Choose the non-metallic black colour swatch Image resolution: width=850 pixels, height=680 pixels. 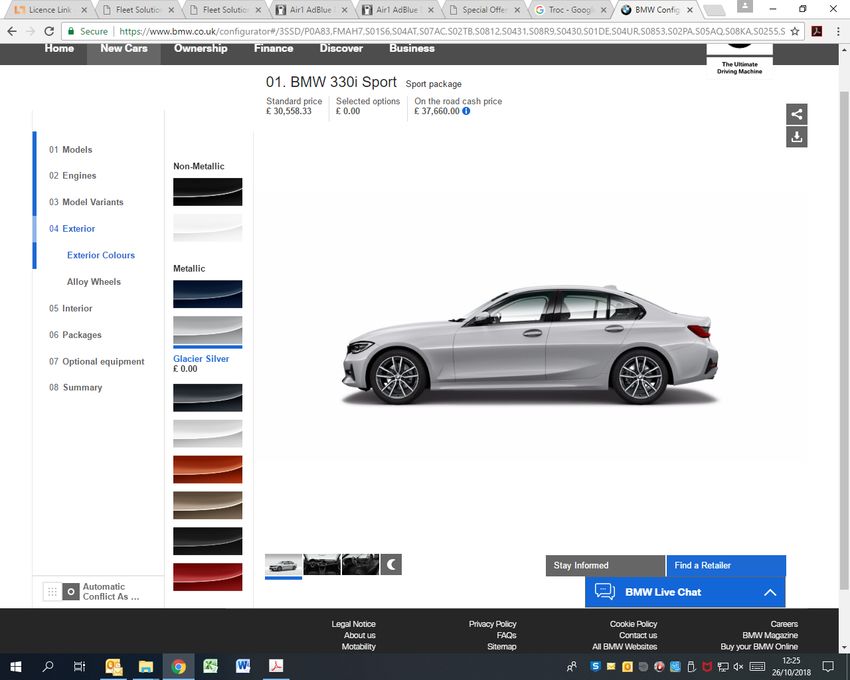pos(208,192)
